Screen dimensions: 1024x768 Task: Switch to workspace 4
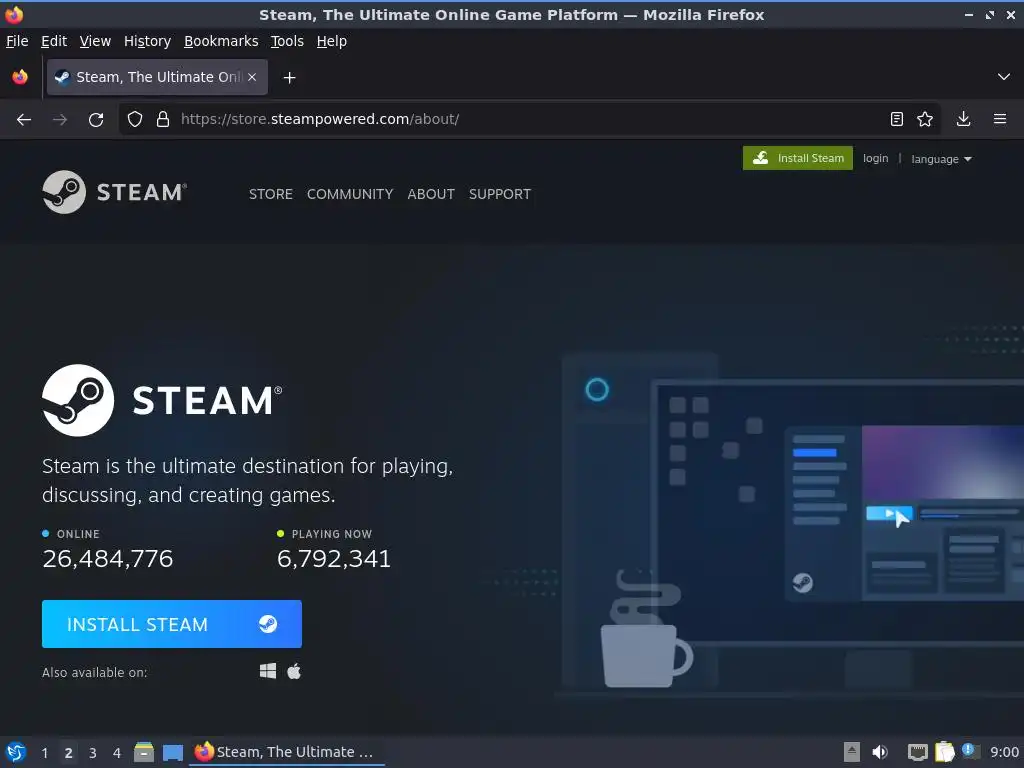click(117, 753)
